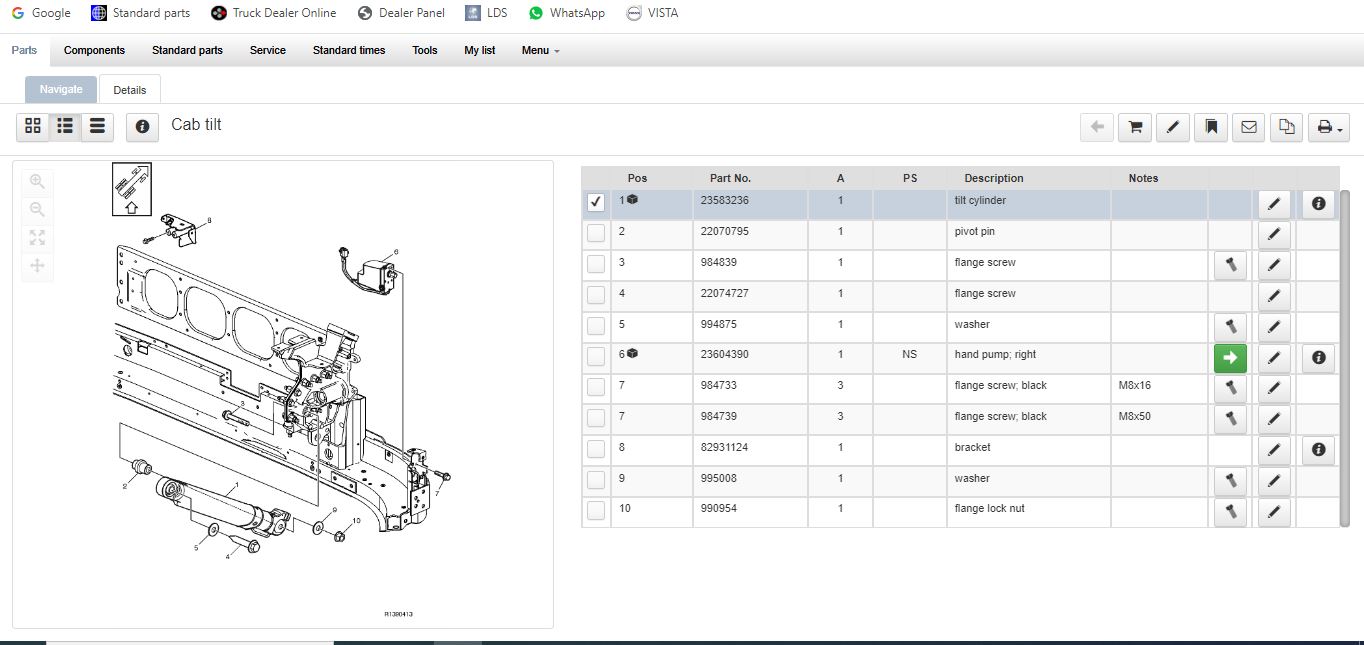This screenshot has height=645, width=1364.
Task: Click the bookmark icon in top toolbar
Action: click(x=1211, y=127)
